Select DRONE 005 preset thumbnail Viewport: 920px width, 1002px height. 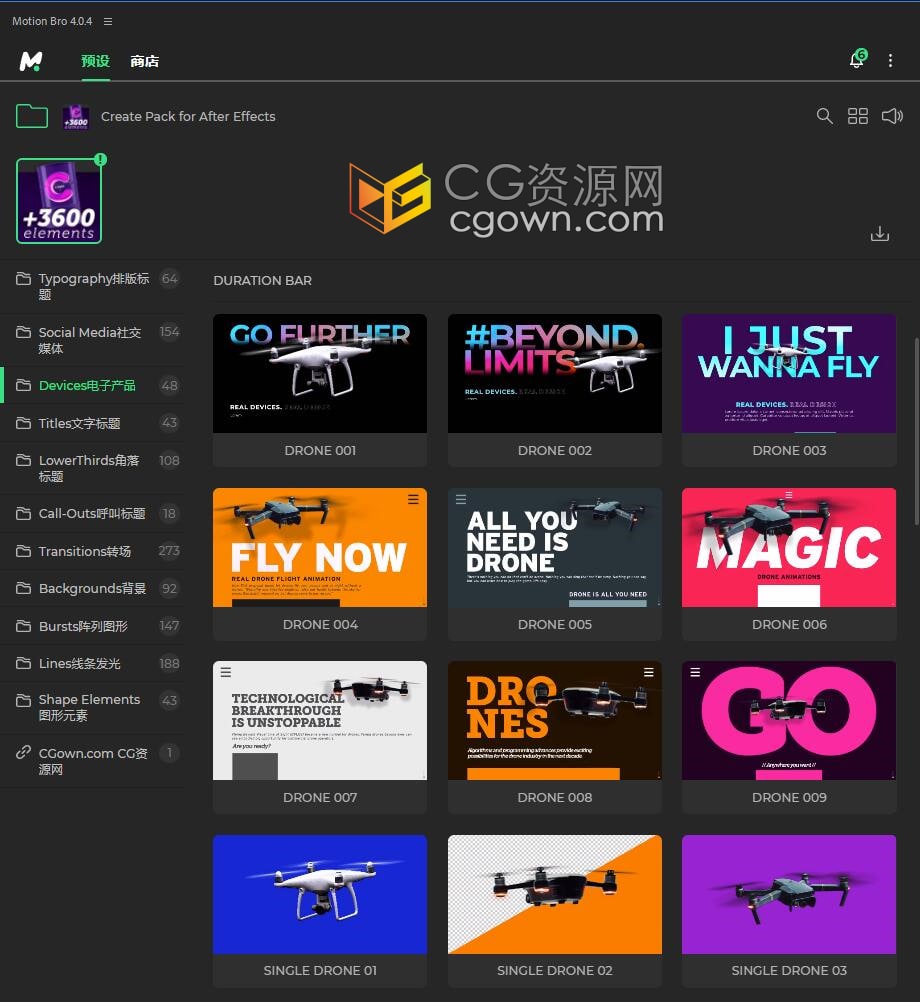(555, 547)
